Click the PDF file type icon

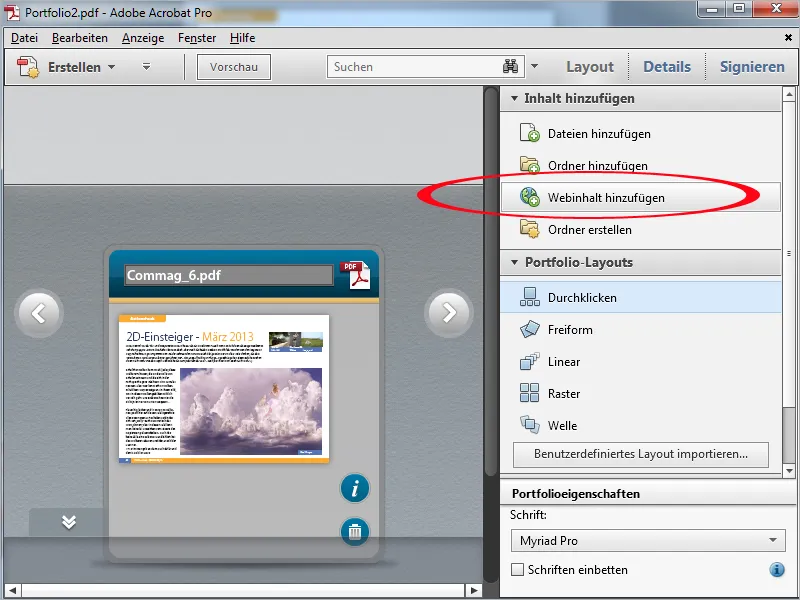[x=355, y=275]
